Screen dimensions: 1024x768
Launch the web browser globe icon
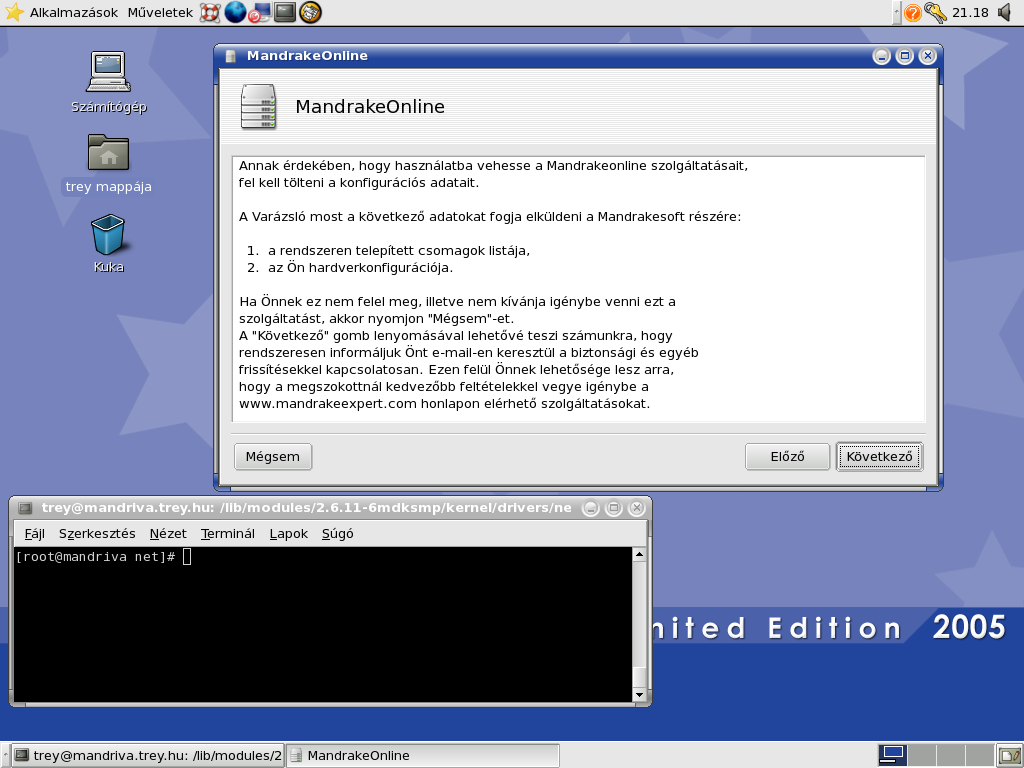tap(235, 12)
